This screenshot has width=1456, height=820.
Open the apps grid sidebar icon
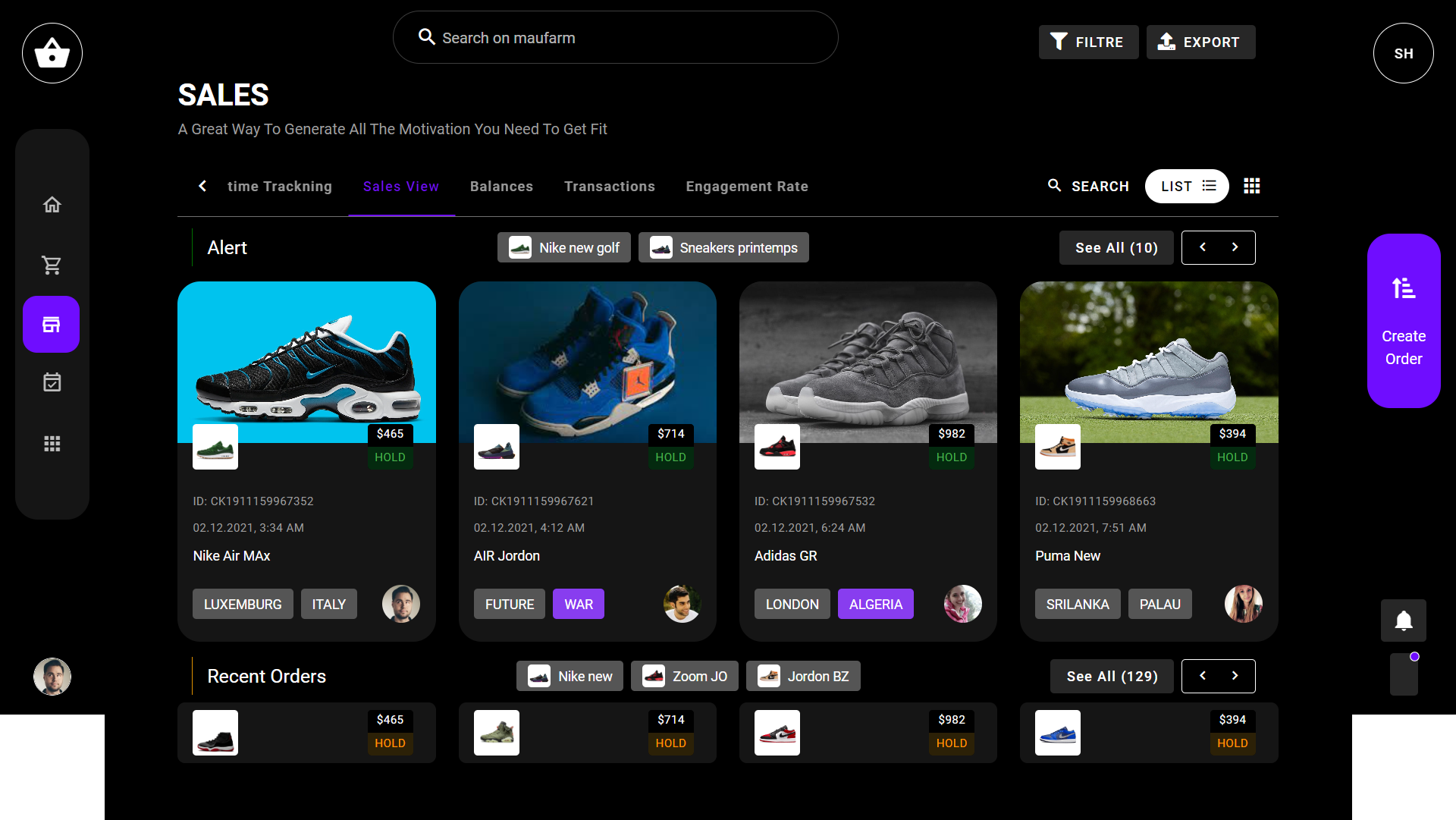point(52,444)
